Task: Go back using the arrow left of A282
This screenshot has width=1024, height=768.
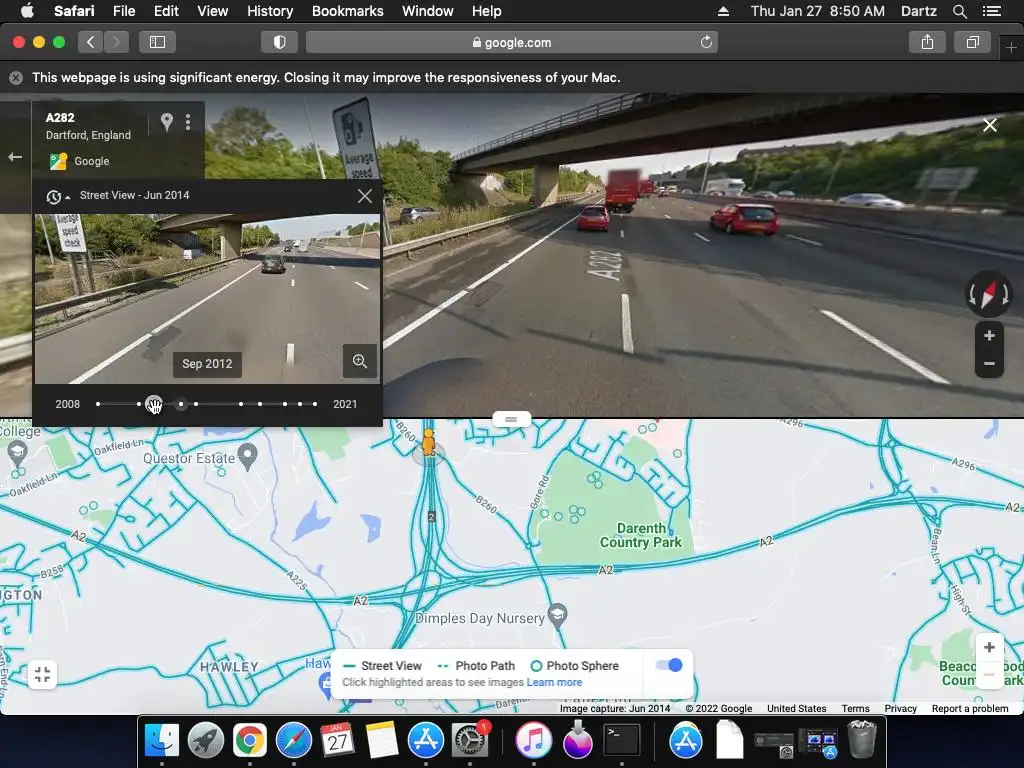Action: pos(15,157)
